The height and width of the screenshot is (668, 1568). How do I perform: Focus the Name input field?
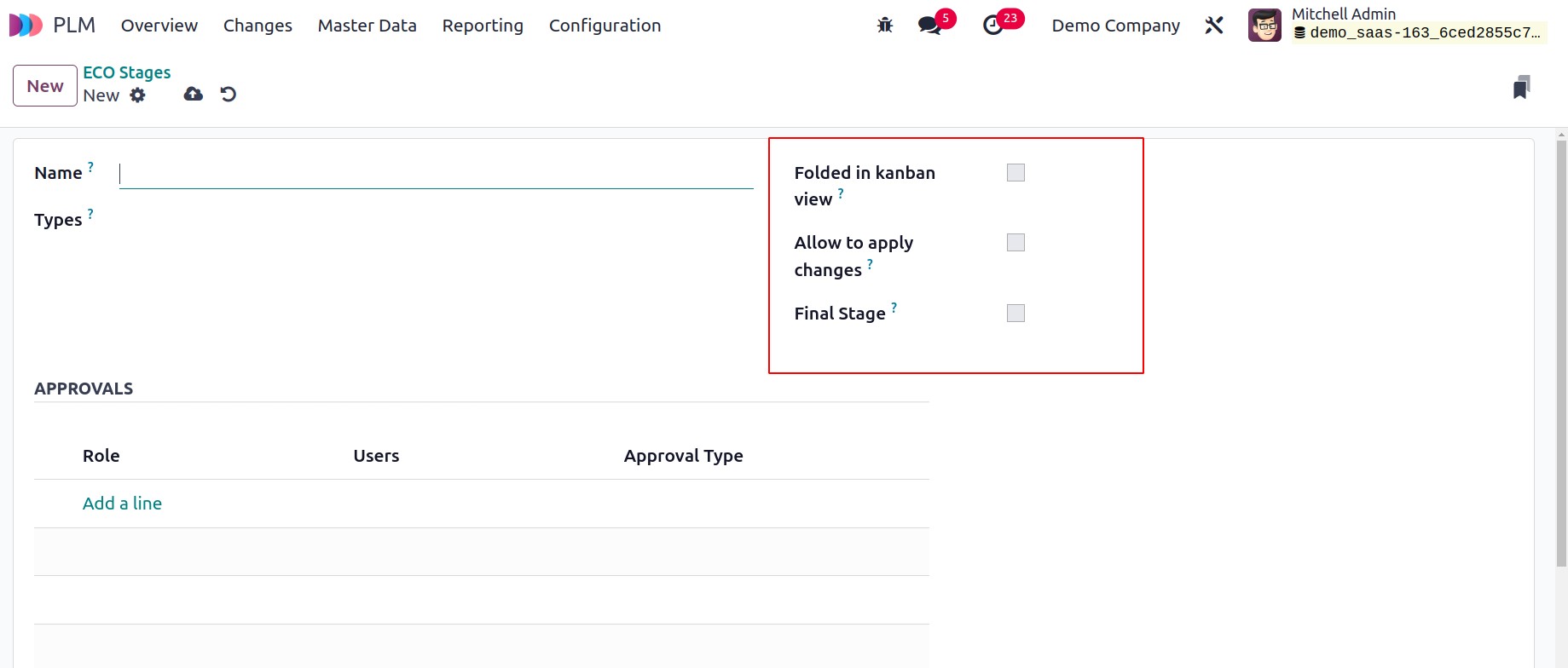pyautogui.click(x=436, y=175)
